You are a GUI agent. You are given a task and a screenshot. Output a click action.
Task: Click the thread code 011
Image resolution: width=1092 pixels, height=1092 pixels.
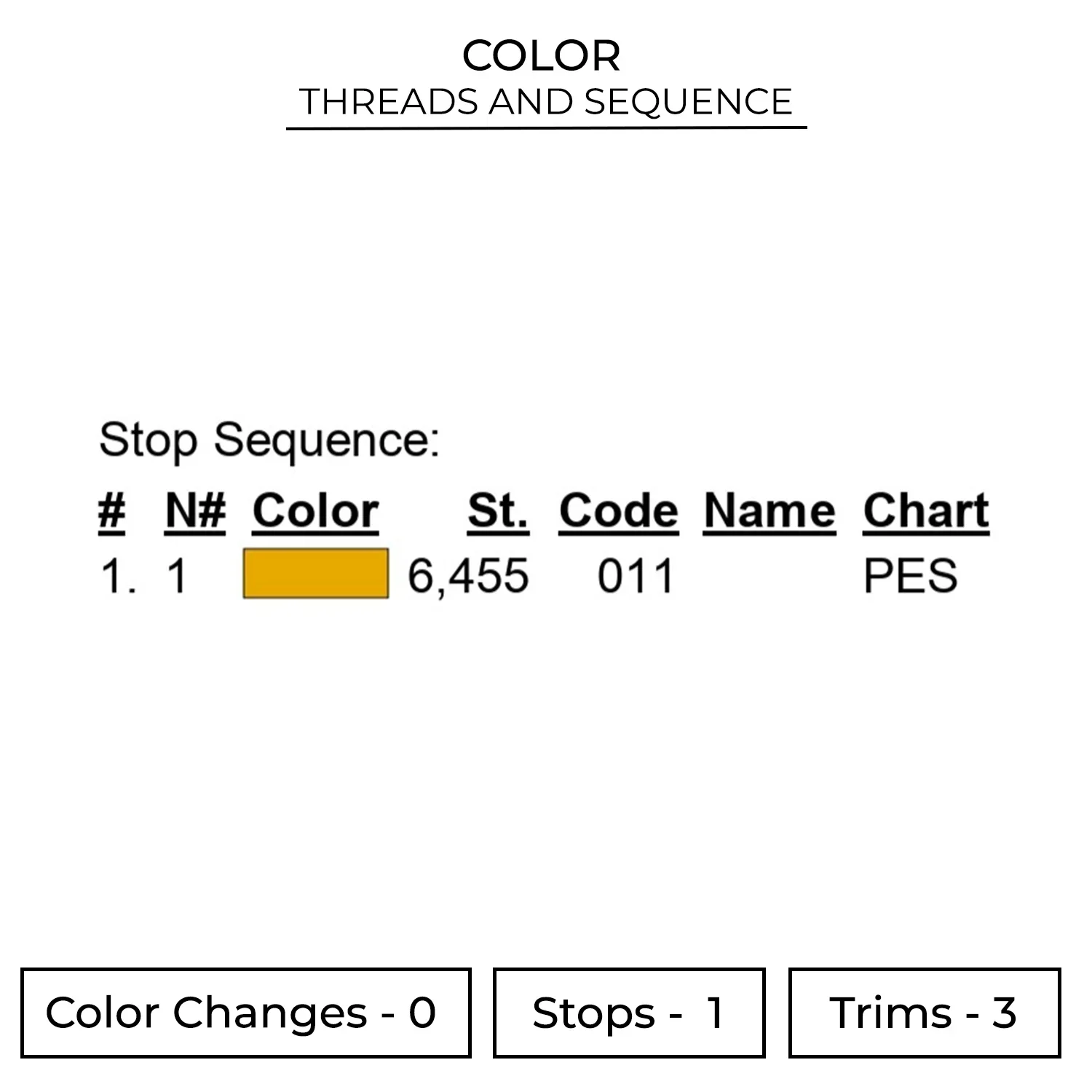pos(635,576)
